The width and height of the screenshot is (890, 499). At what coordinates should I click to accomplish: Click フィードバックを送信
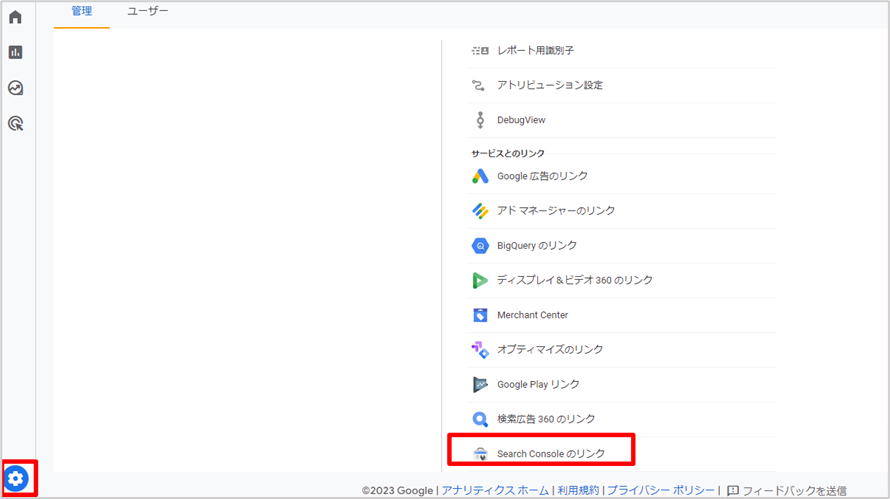click(x=795, y=490)
